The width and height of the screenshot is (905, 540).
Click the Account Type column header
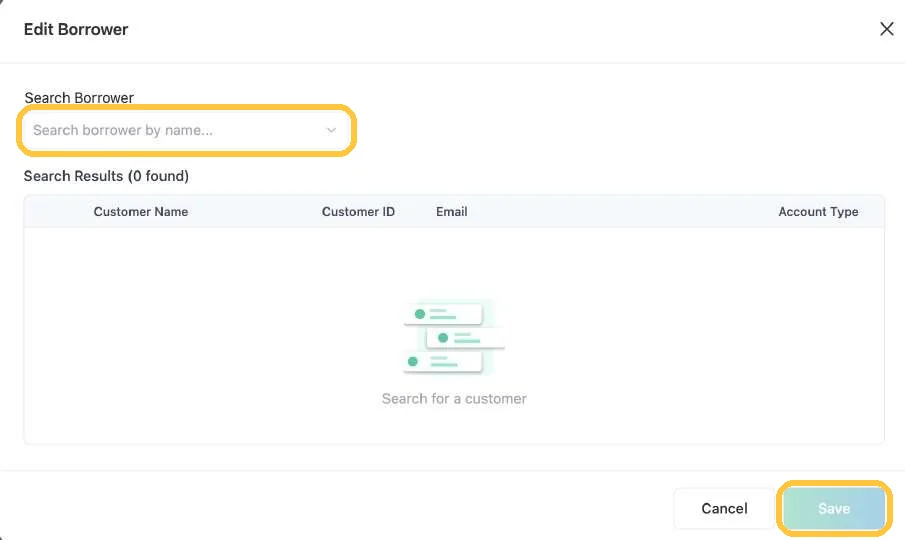coord(818,212)
